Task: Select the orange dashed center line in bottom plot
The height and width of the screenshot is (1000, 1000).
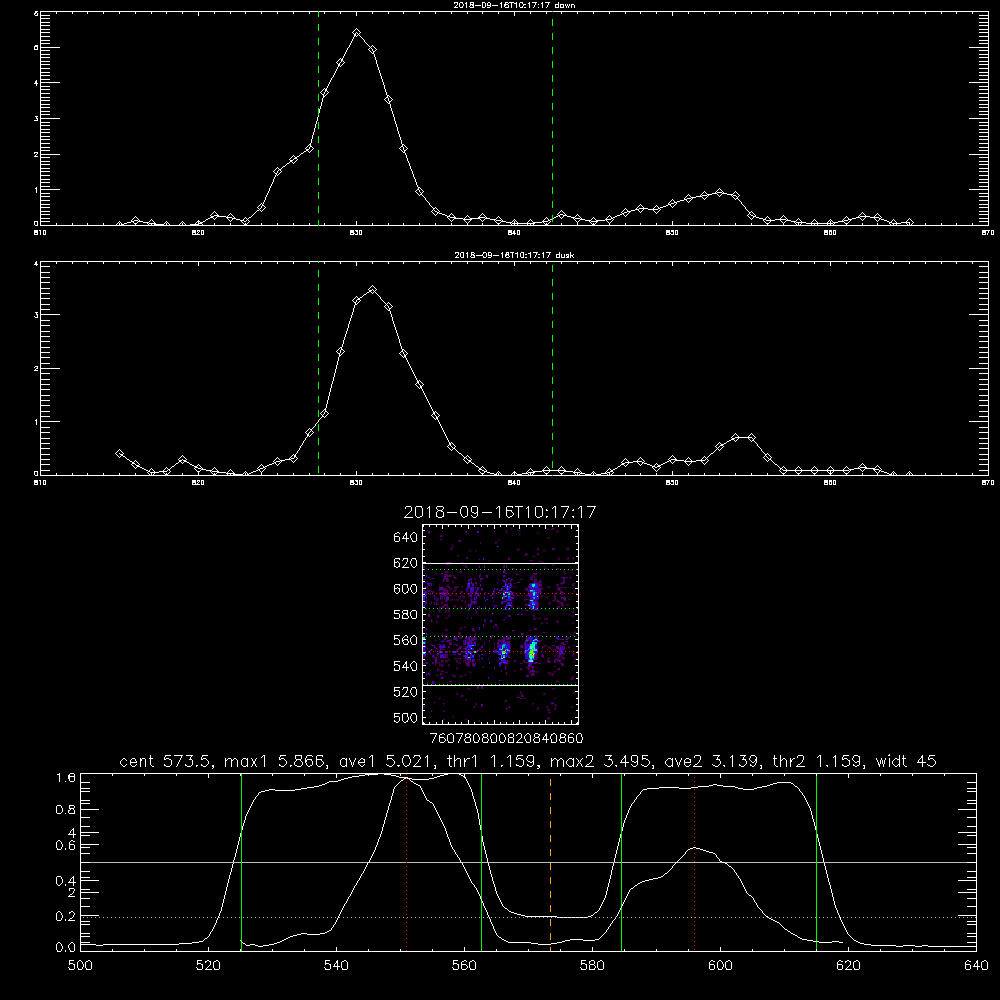Action: [550, 862]
